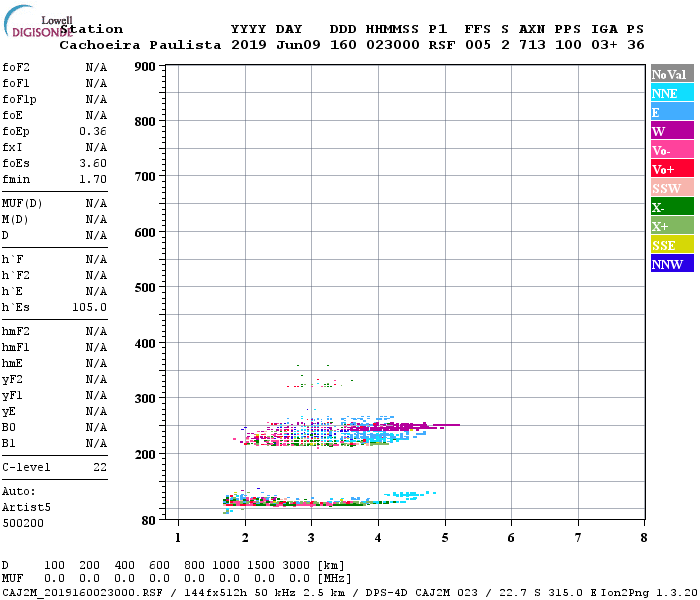
Task: Click the Vo- pink legend swatch
Action: click(672, 150)
